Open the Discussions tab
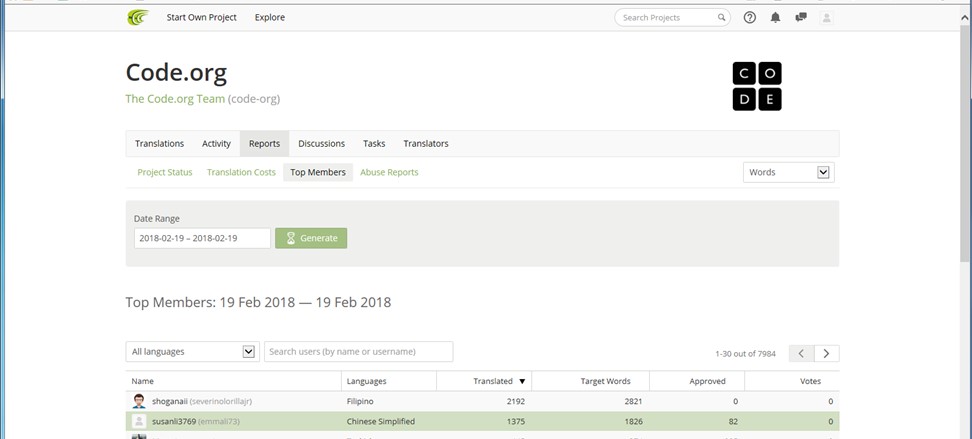This screenshot has height=439, width=972. pos(321,144)
